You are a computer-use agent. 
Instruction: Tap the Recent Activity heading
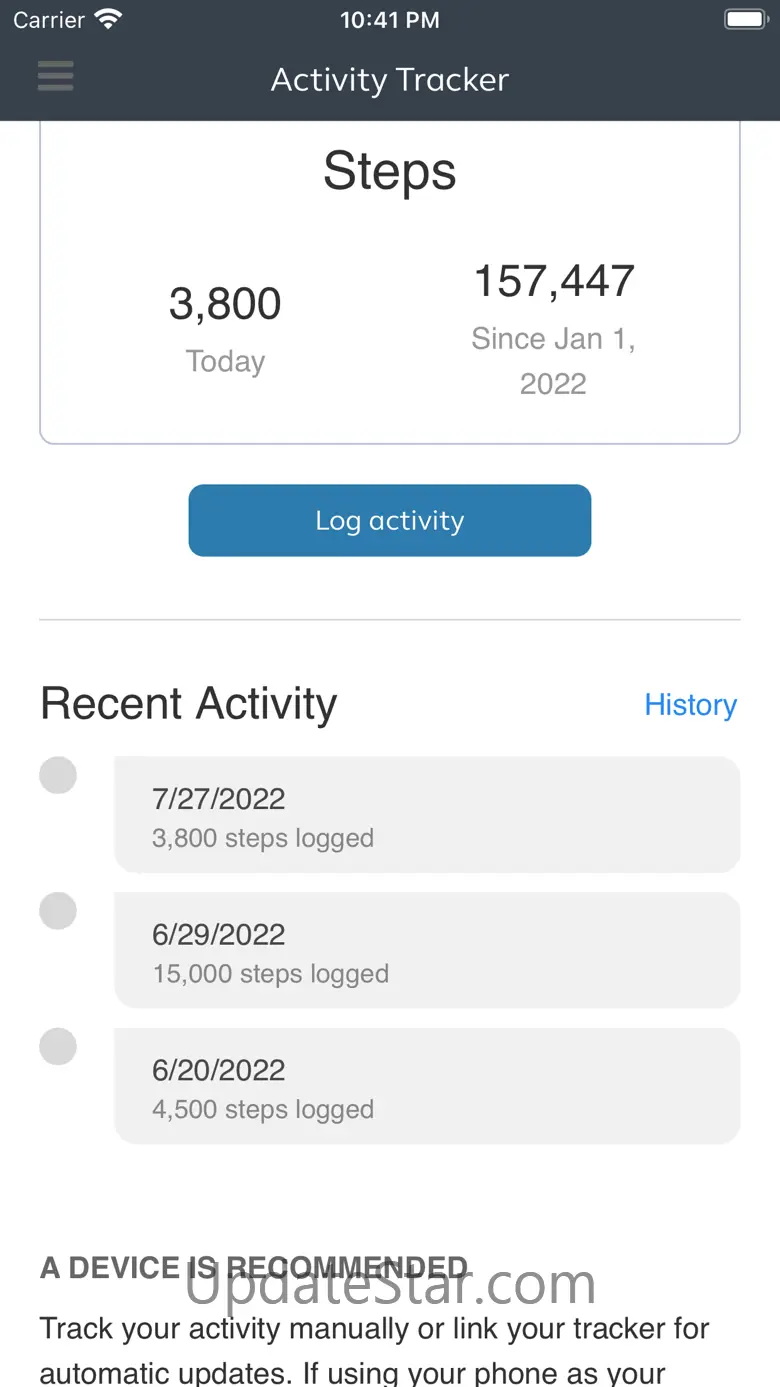click(x=189, y=704)
